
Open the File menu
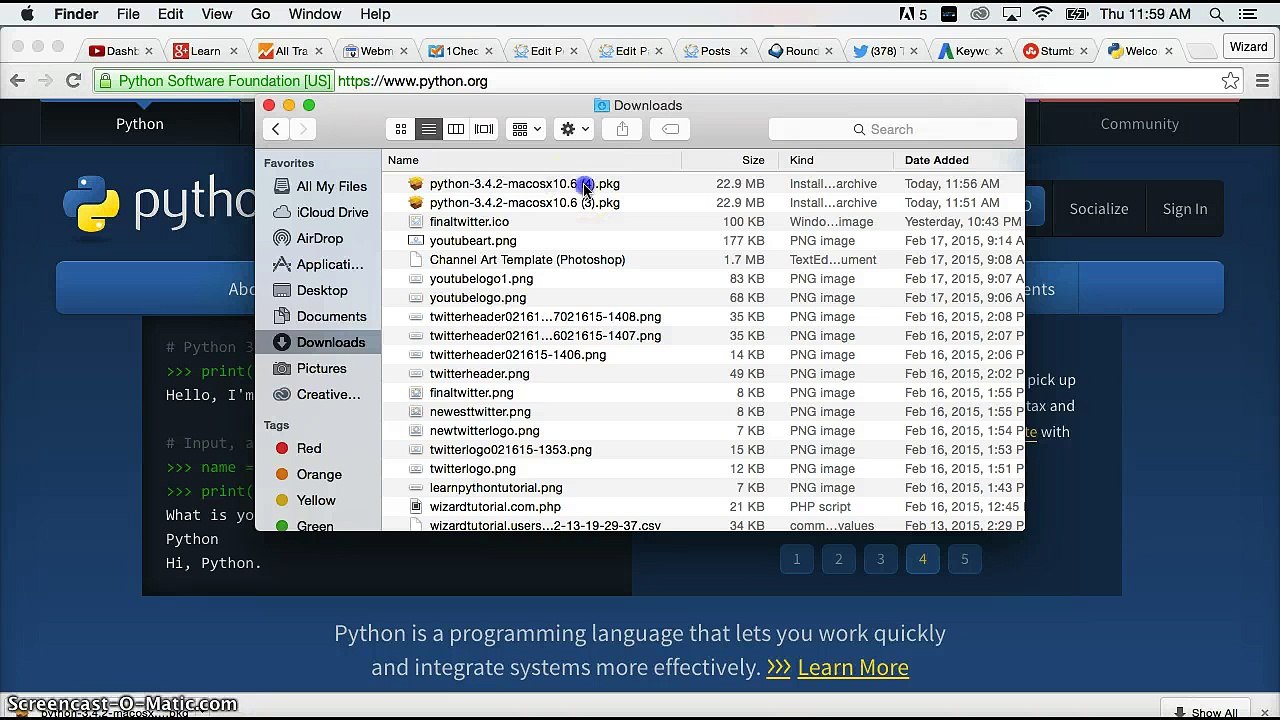128,14
